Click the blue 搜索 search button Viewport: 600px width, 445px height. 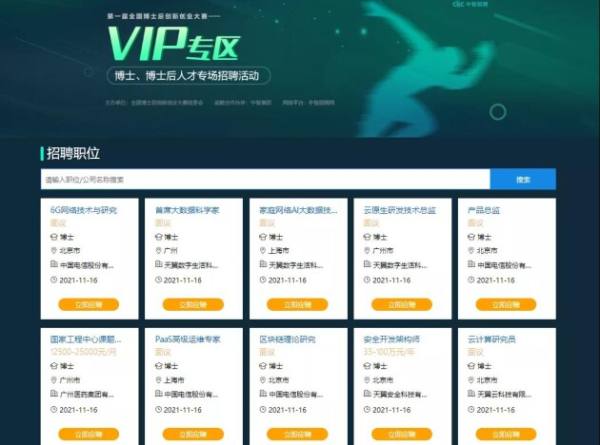coord(523,179)
